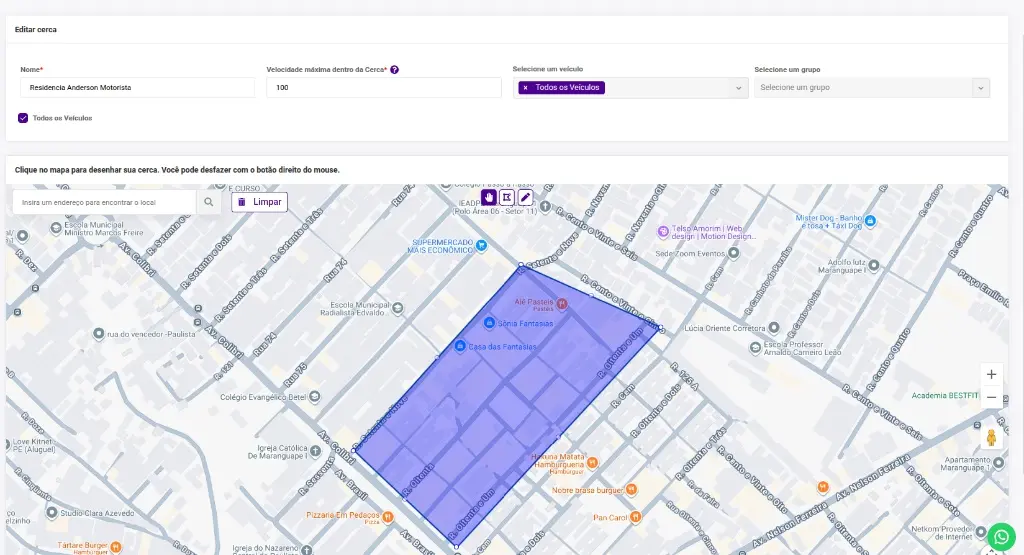Toggle the Todos os Veículos checkbox
The width and height of the screenshot is (1024, 555).
(23, 118)
